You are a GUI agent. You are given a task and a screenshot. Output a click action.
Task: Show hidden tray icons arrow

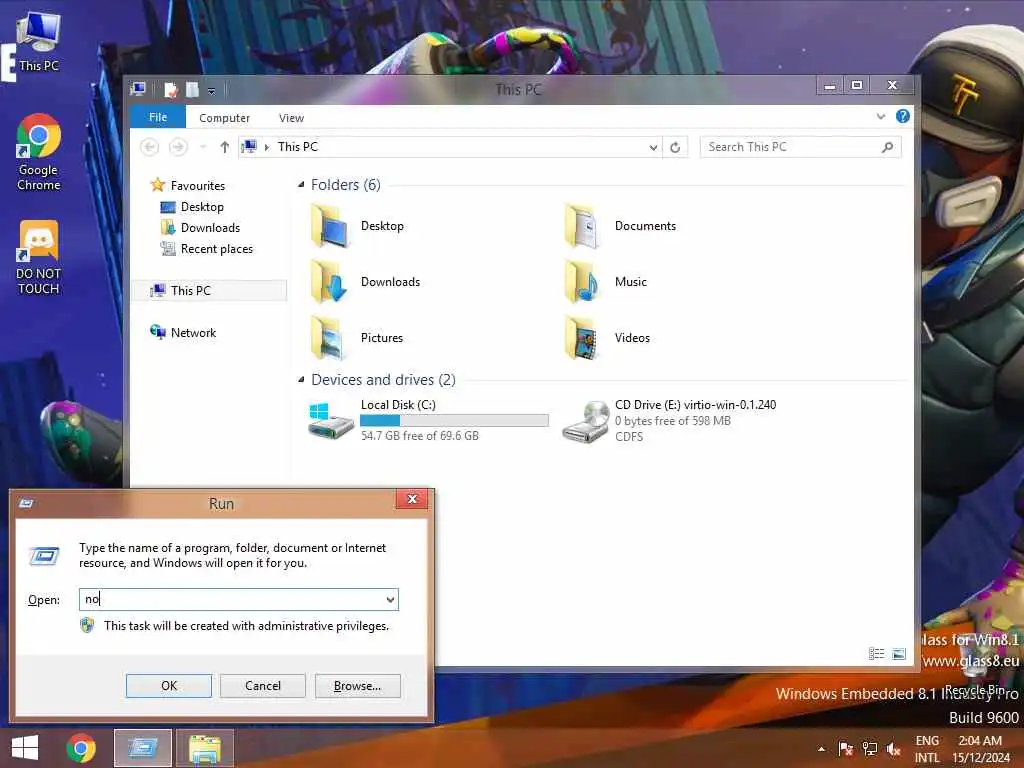pos(822,749)
